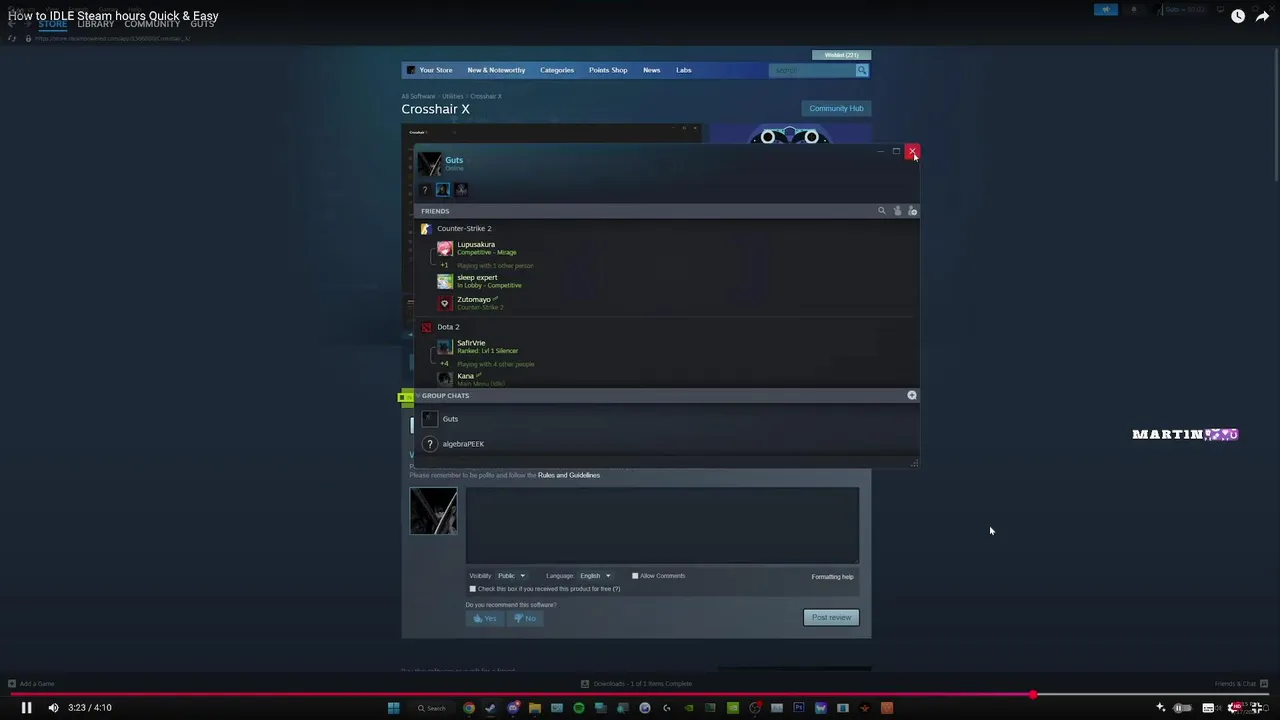This screenshot has width=1280, height=720.
Task: Open New & Noteworthy menu
Action: pos(496,70)
